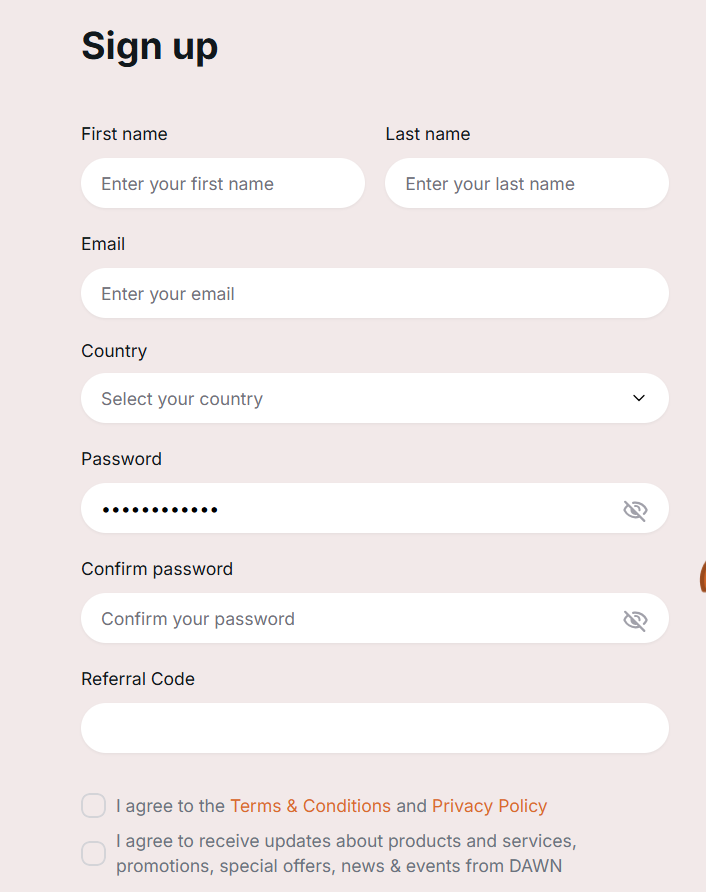Reveal the Confirm password field's hidden text
706x892 pixels.
coord(635,620)
